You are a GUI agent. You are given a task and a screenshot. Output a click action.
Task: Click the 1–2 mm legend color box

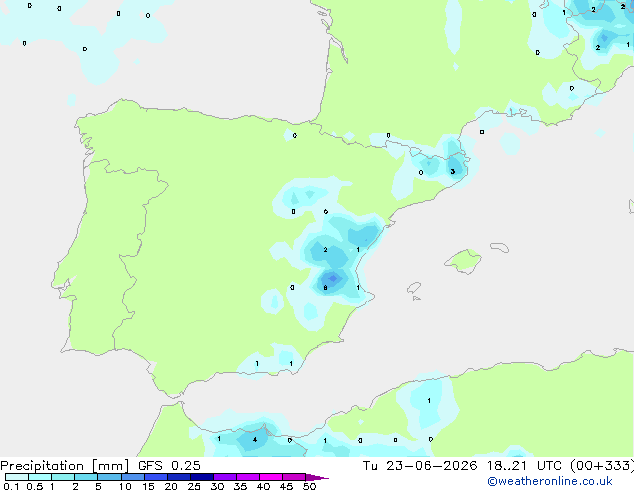pyautogui.click(x=63, y=477)
